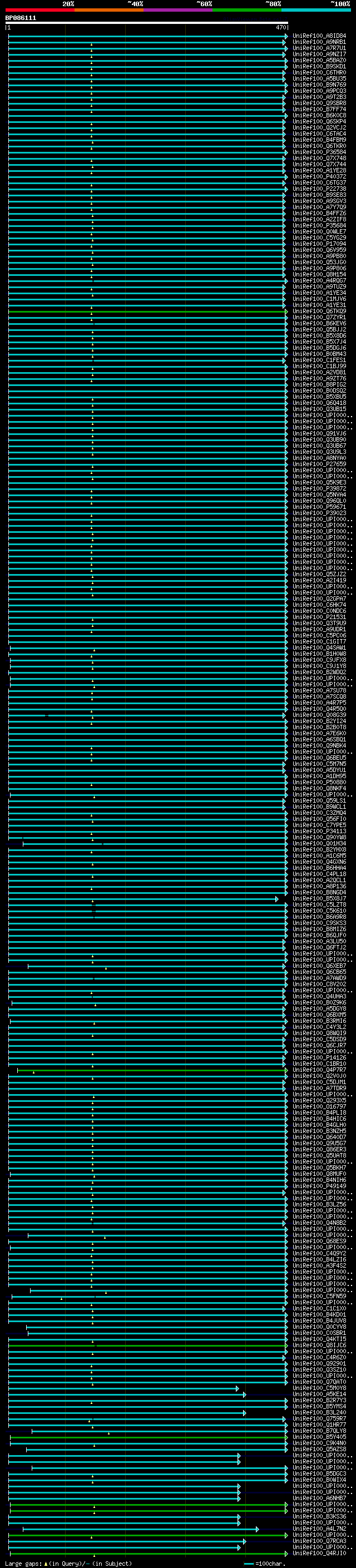Click label UniRef100_Q68ES9

coord(319,1240)
